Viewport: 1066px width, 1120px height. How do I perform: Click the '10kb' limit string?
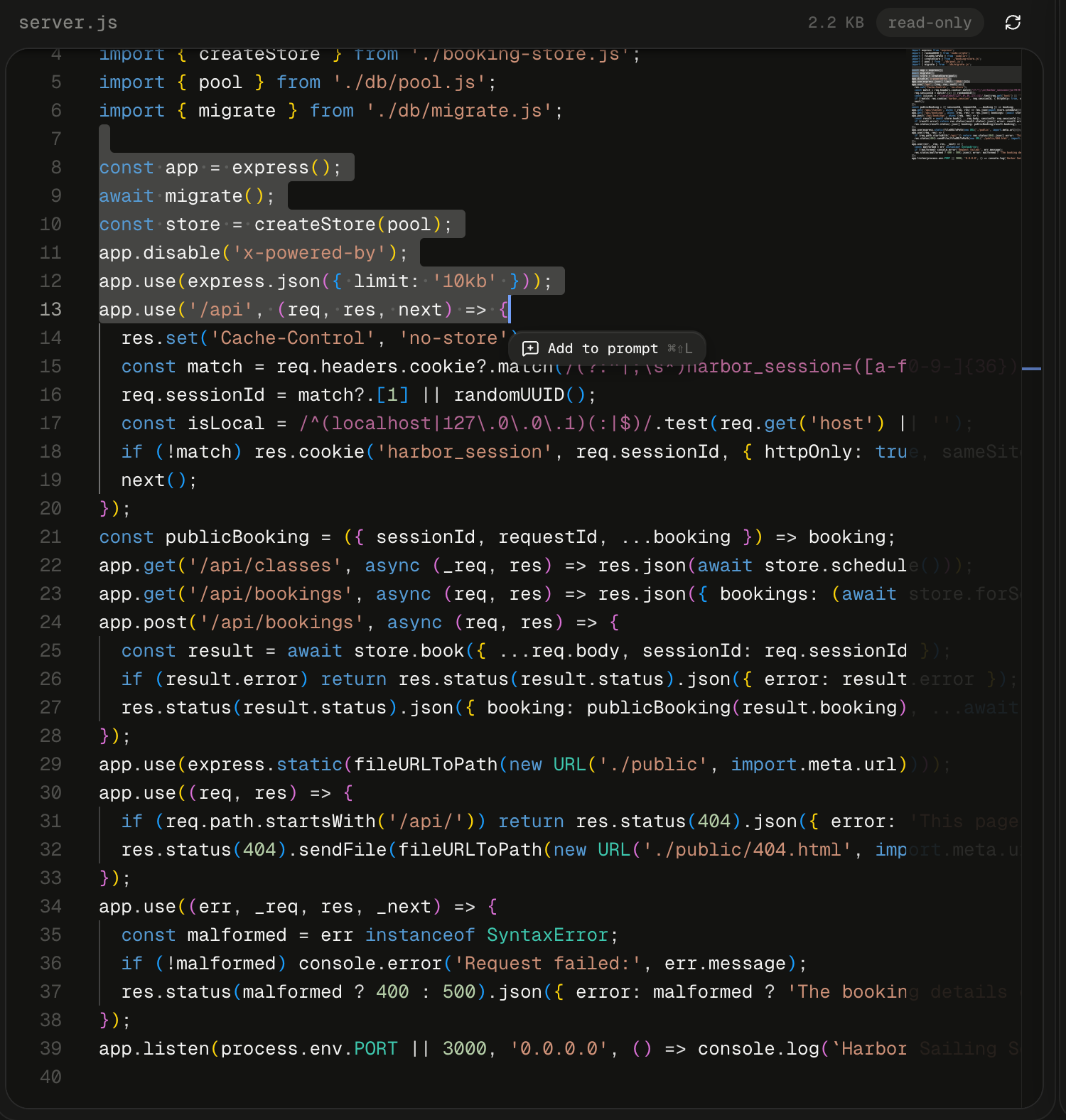click(x=465, y=281)
